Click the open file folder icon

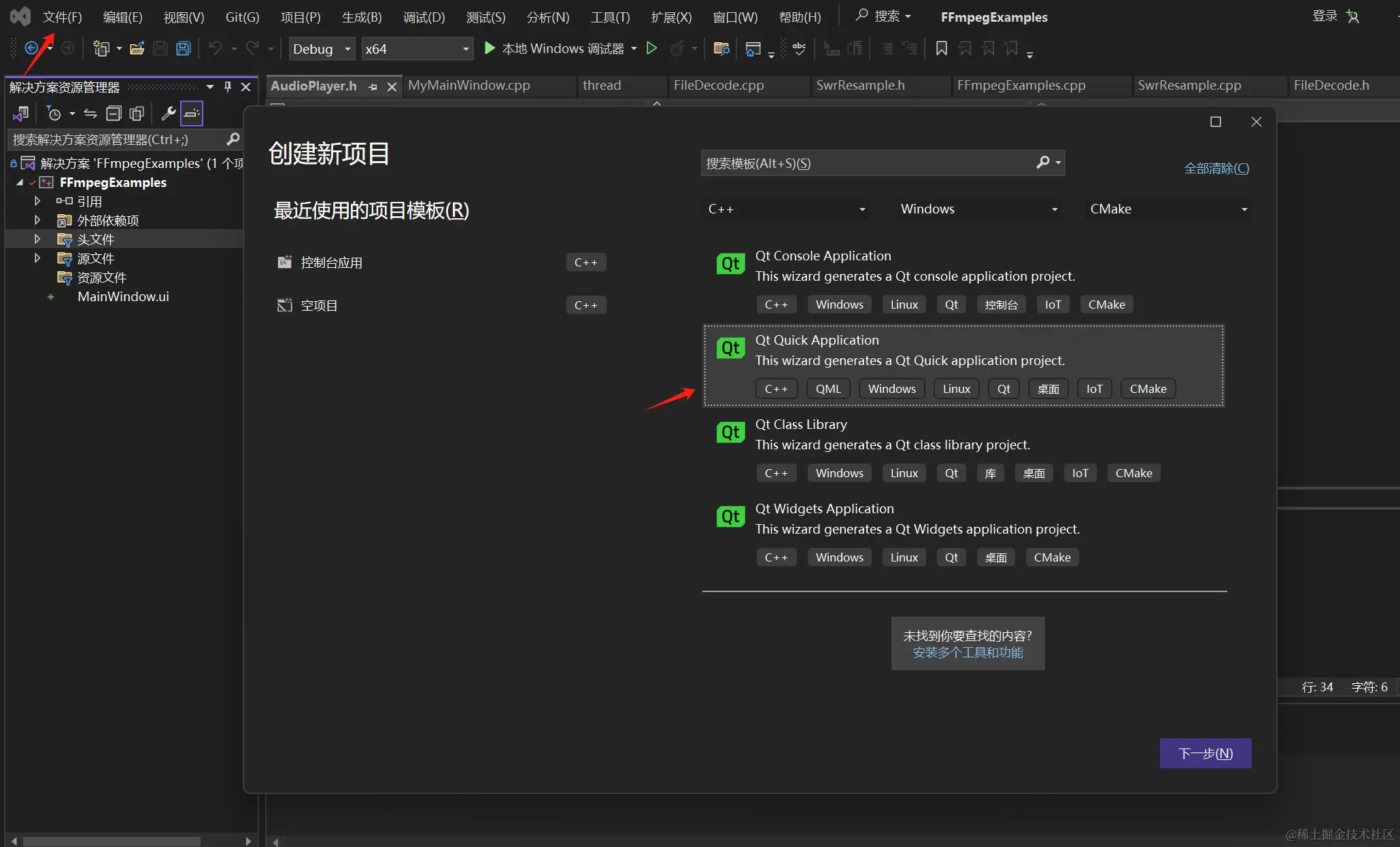point(137,48)
